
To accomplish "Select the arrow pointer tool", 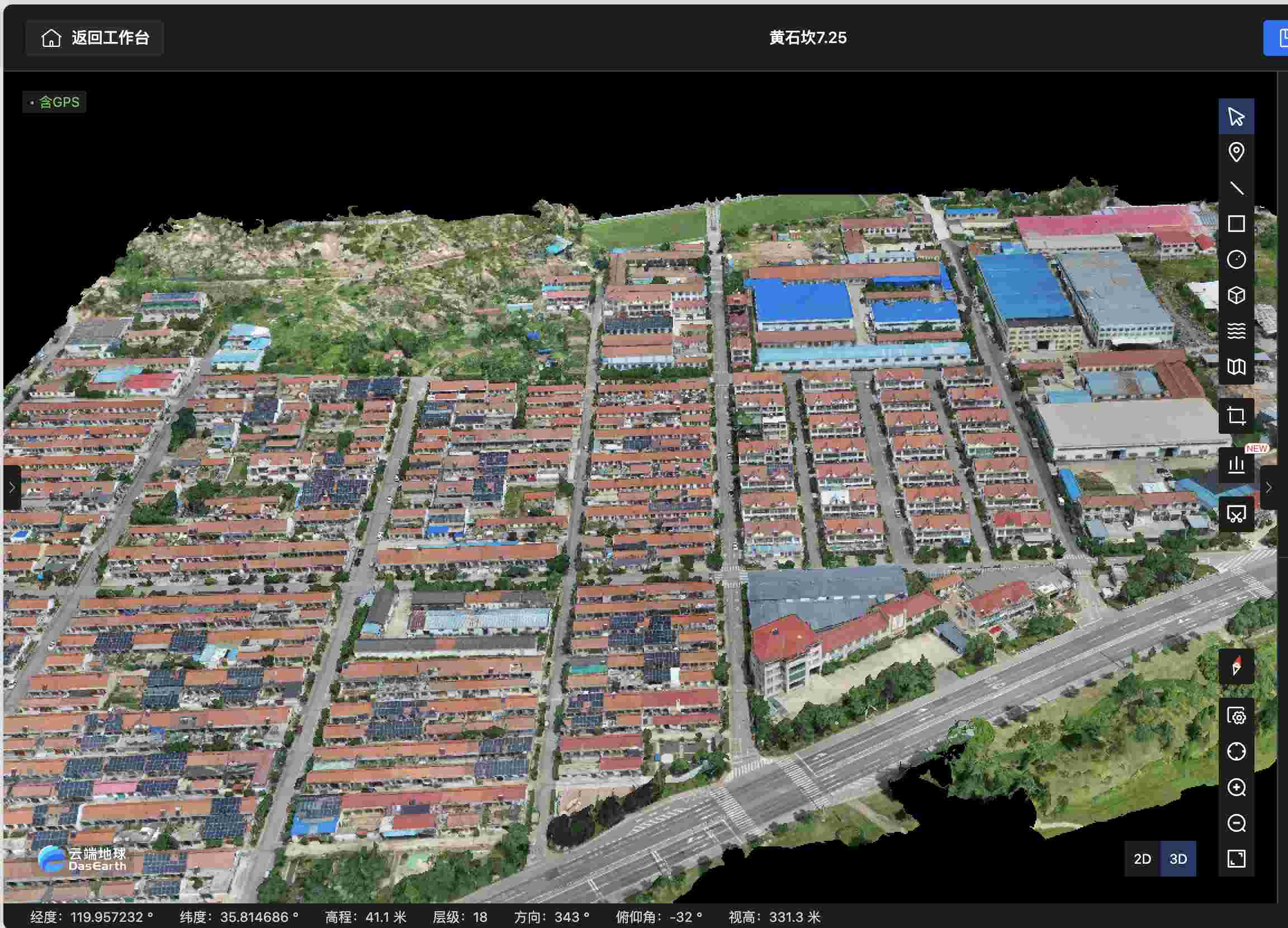I will tap(1236, 116).
